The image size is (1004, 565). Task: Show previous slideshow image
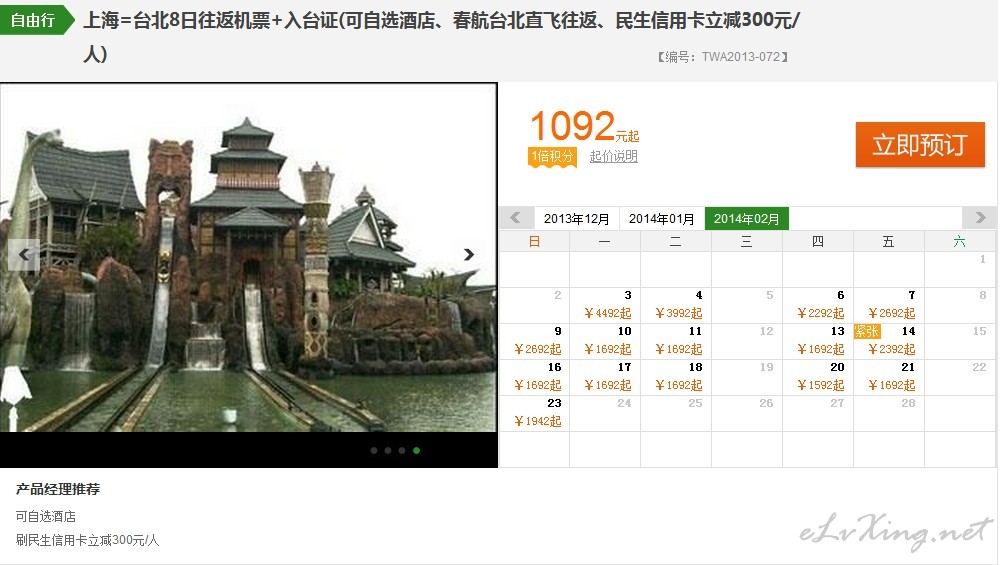tap(24, 254)
